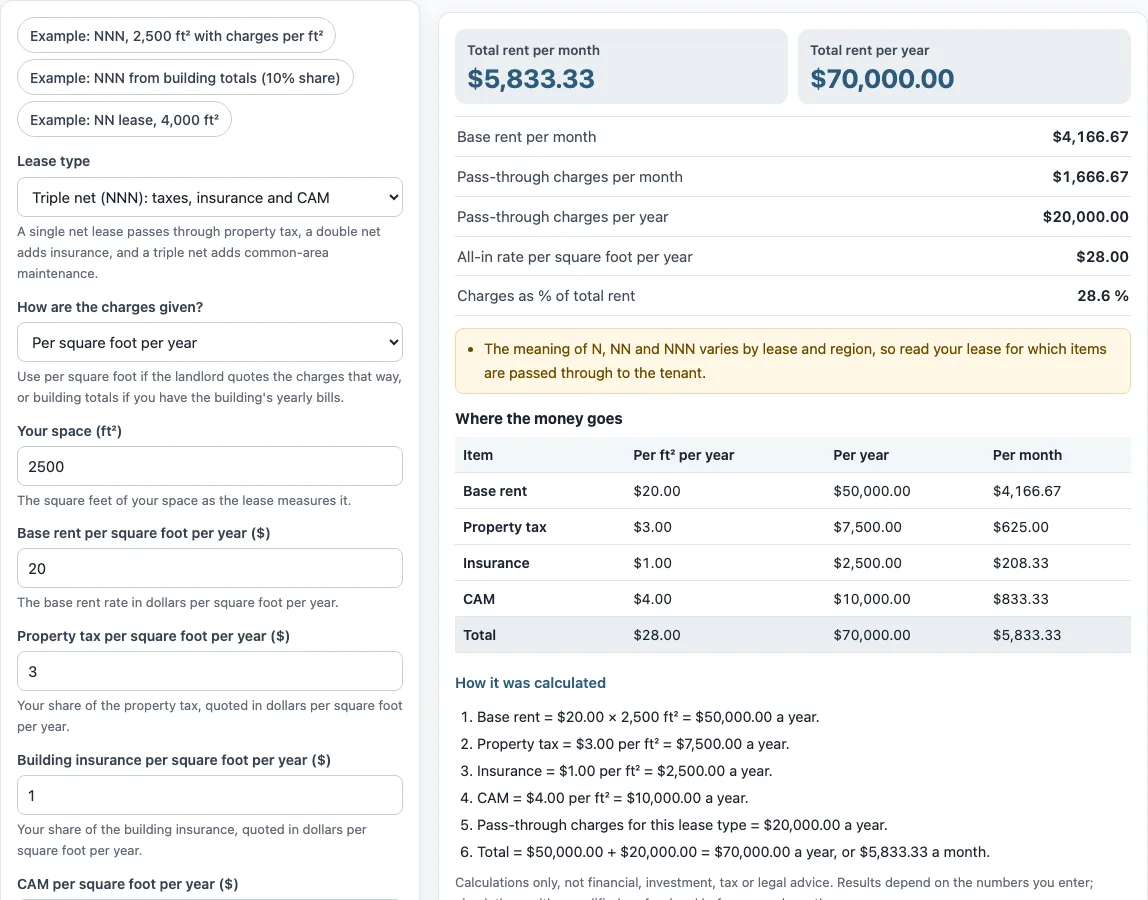Open the Lease type dropdown
Viewport: 1148px width, 900px height.
point(210,197)
